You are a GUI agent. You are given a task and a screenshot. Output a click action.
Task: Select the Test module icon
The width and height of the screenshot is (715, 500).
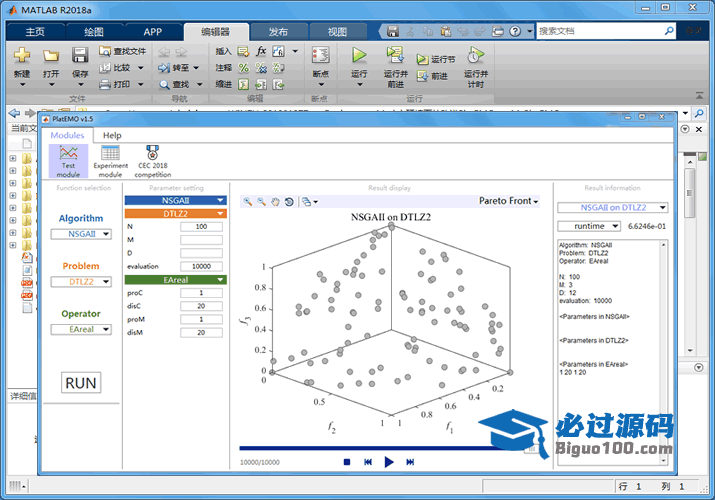pyautogui.click(x=68, y=161)
